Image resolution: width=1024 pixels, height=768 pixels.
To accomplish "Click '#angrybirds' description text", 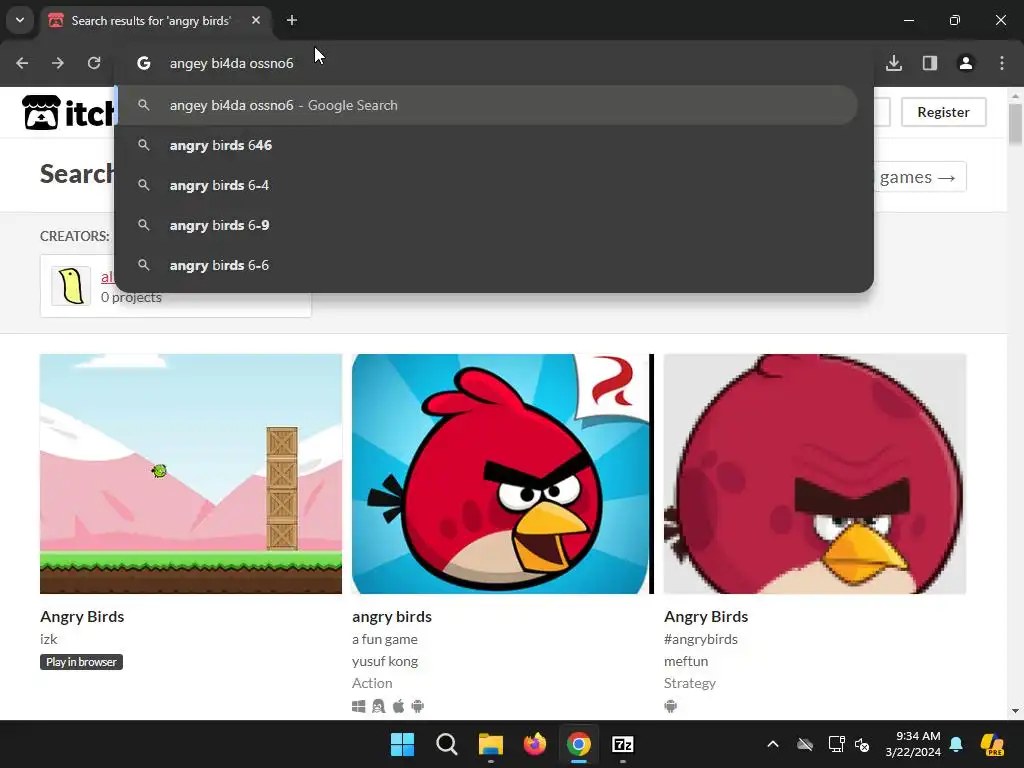I will (x=701, y=639).
